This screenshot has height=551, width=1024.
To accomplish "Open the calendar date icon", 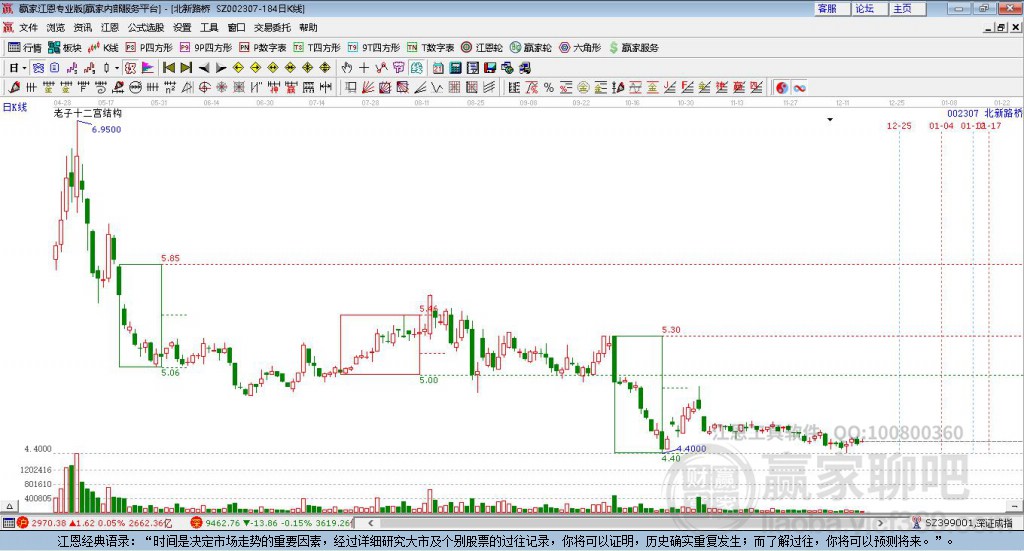I will coord(438,68).
